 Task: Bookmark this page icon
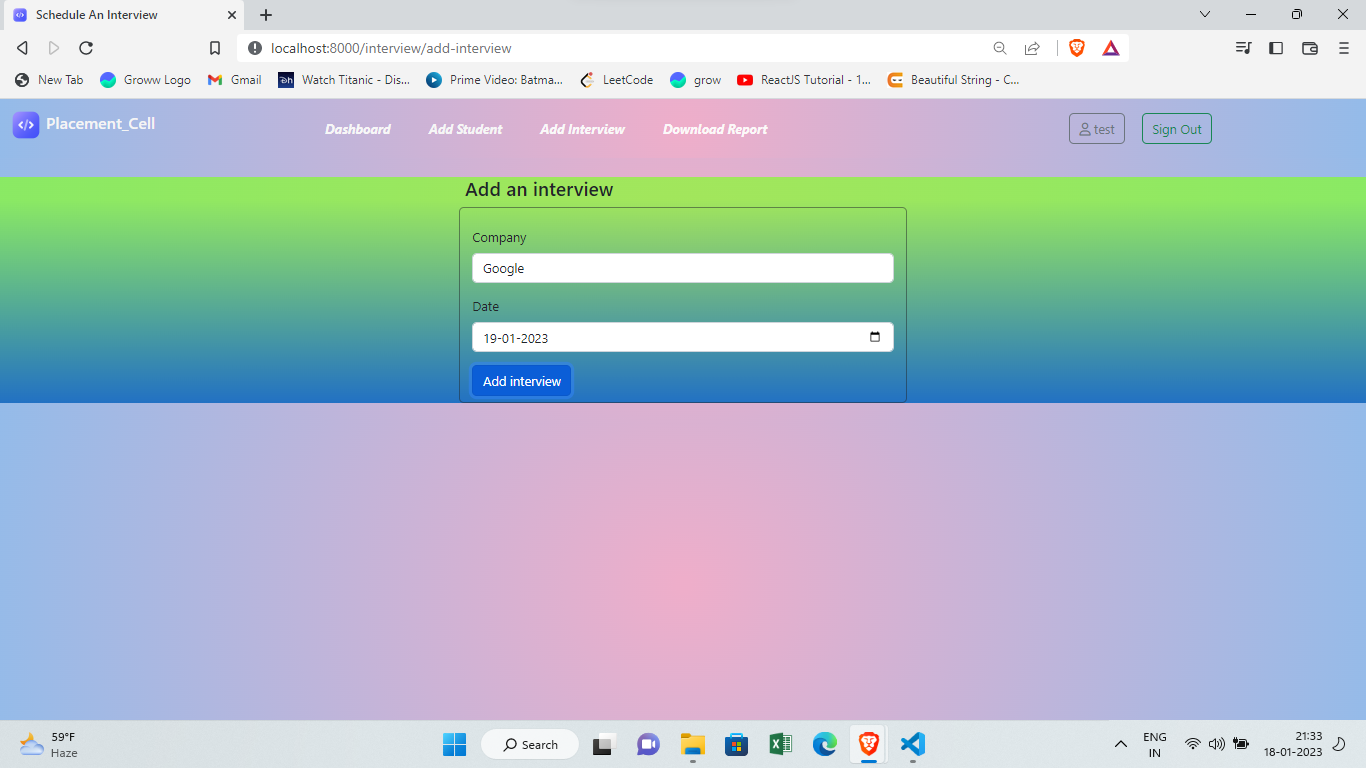click(215, 48)
